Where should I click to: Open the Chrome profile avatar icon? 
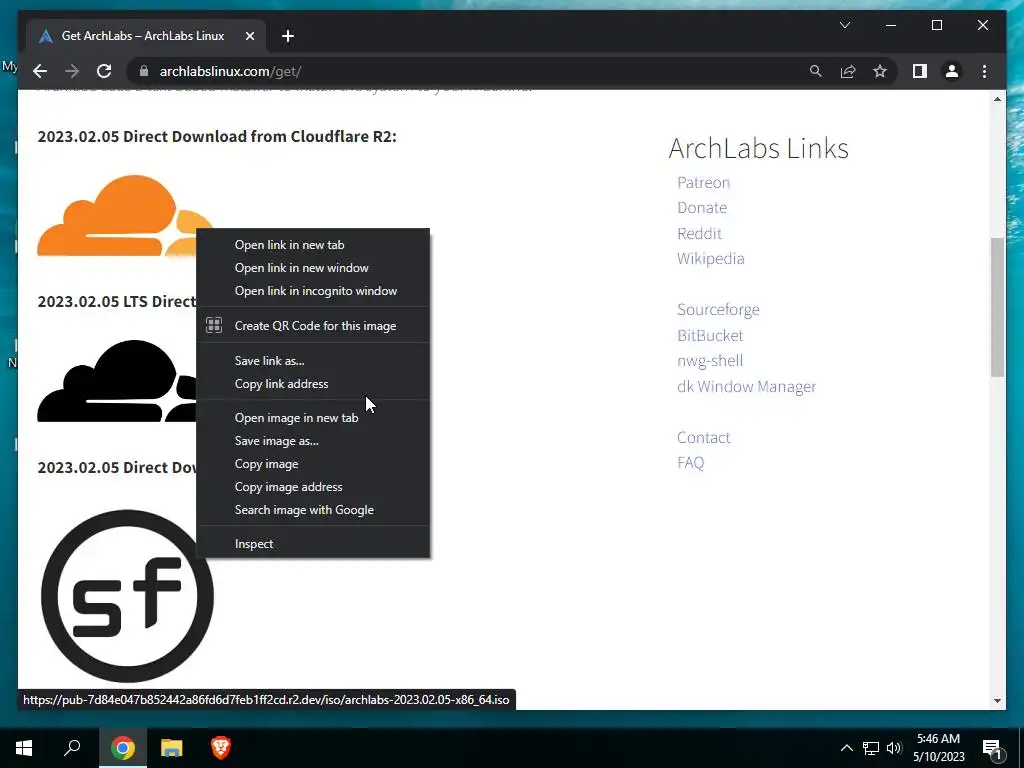(952, 71)
